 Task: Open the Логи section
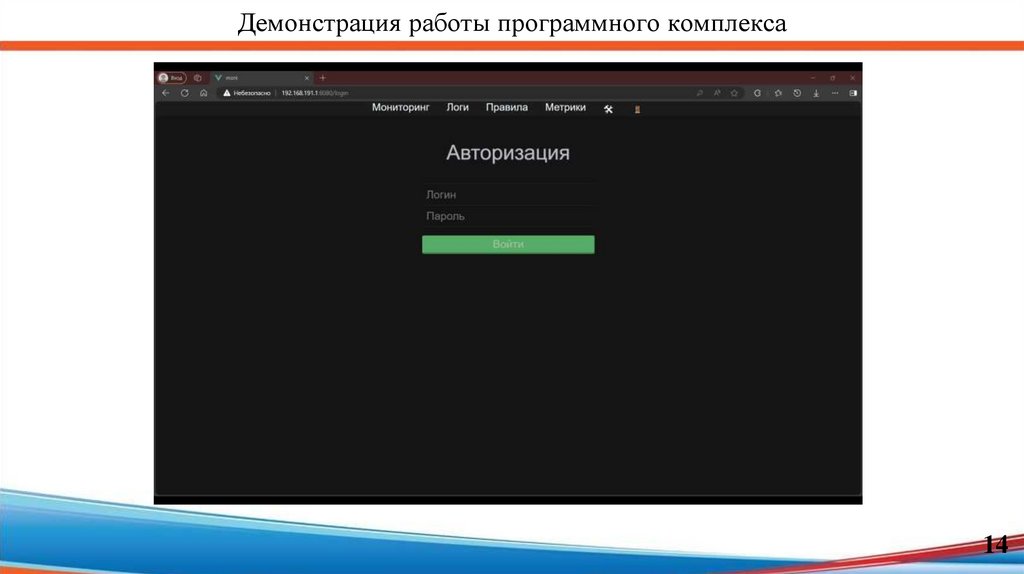point(457,108)
